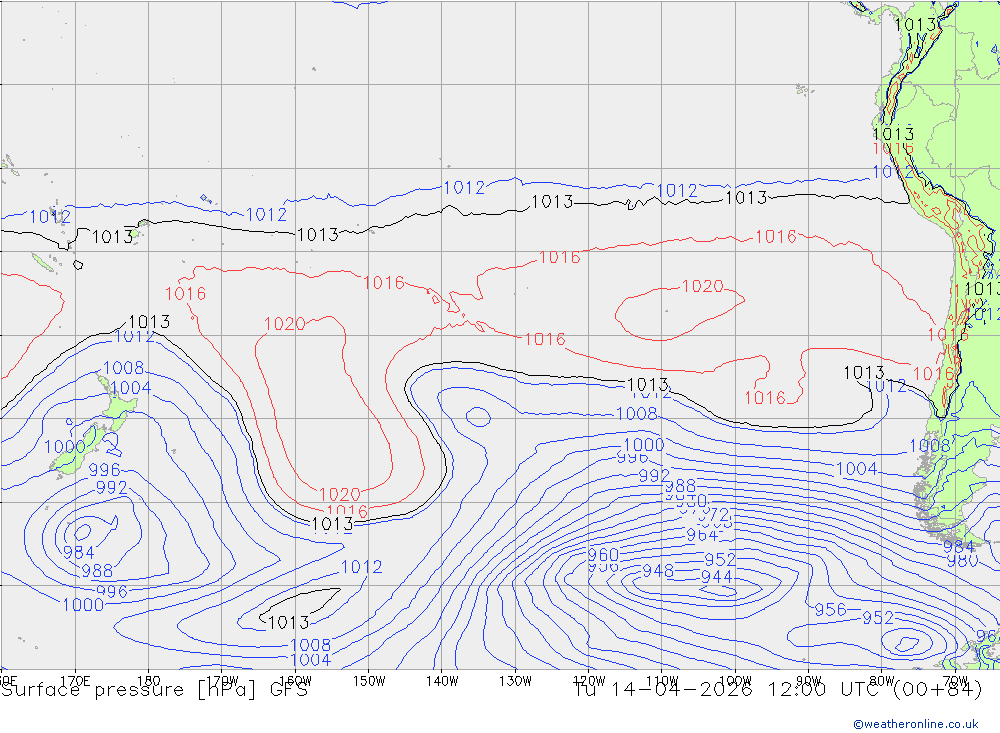Click the 110W longitude label
Screen dimensions: 1000x733
click(x=662, y=681)
